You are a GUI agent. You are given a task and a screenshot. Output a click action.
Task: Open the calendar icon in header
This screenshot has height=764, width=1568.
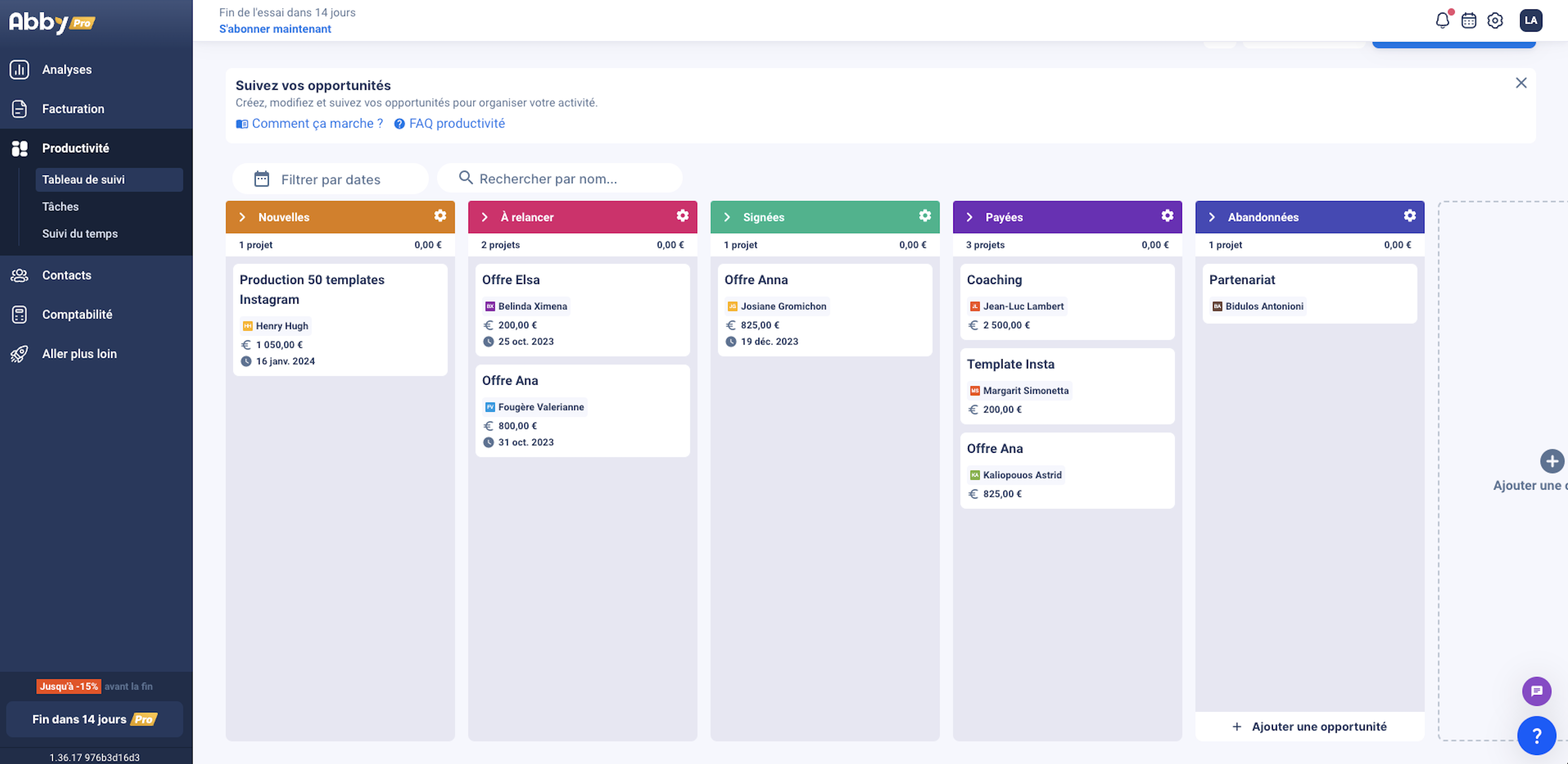click(x=1469, y=21)
